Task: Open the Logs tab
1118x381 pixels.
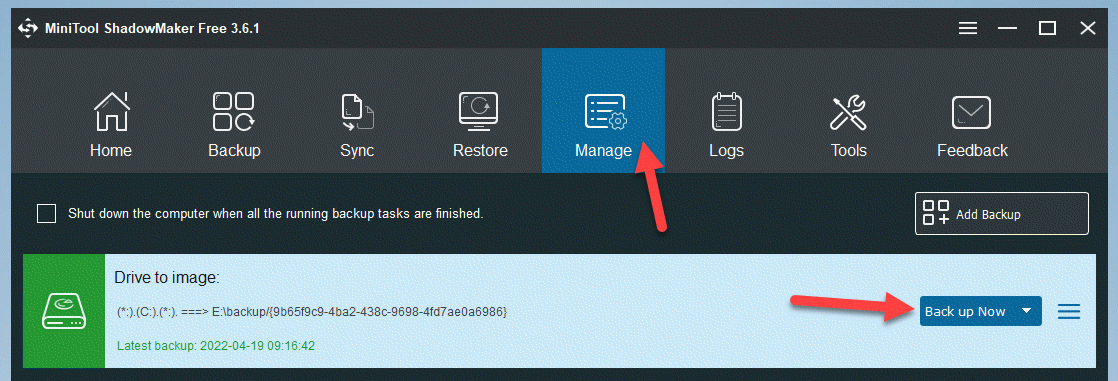Action: tap(727, 125)
